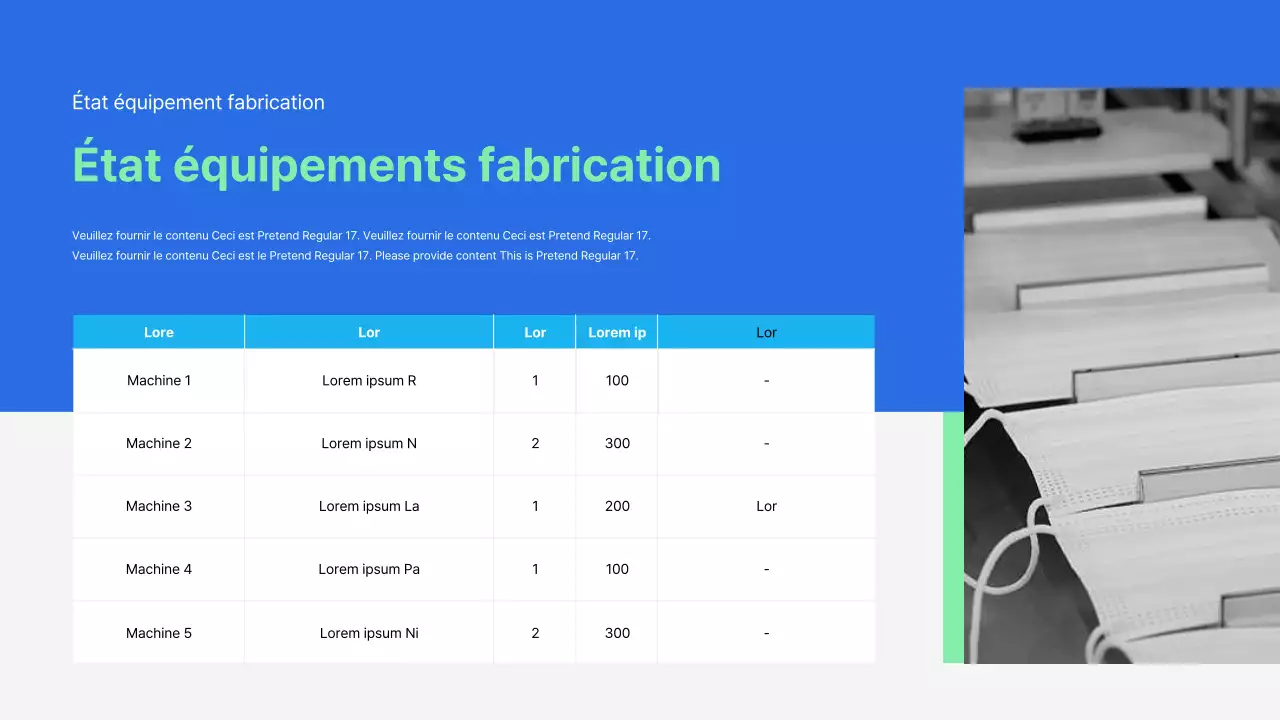Select the "Machine 1" table cell
The width and height of the screenshot is (1280, 720).
click(158, 380)
